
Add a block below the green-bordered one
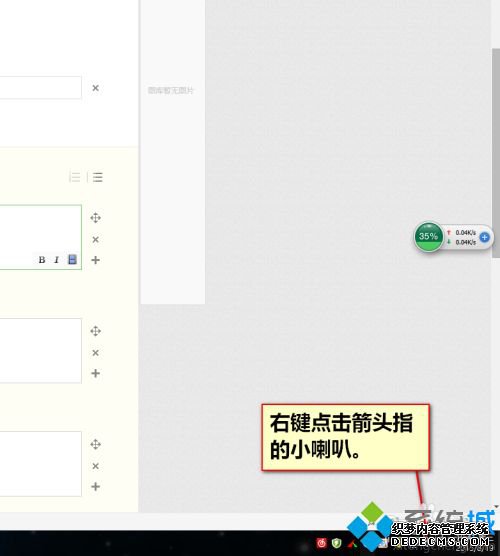(95, 260)
